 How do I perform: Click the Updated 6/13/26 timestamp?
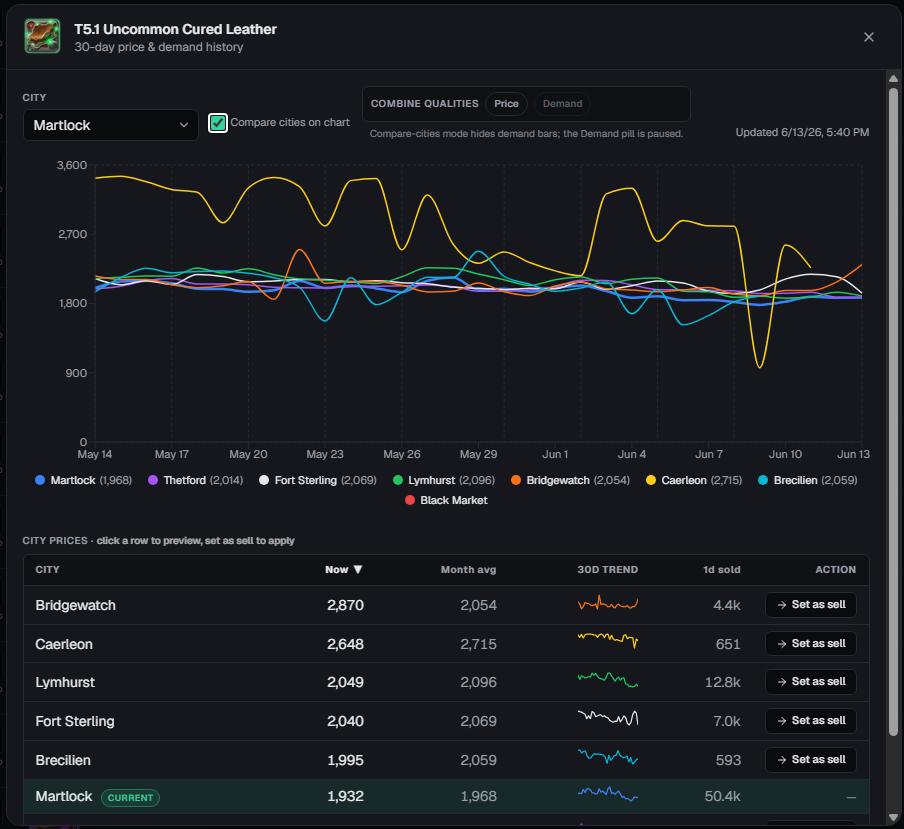click(802, 133)
